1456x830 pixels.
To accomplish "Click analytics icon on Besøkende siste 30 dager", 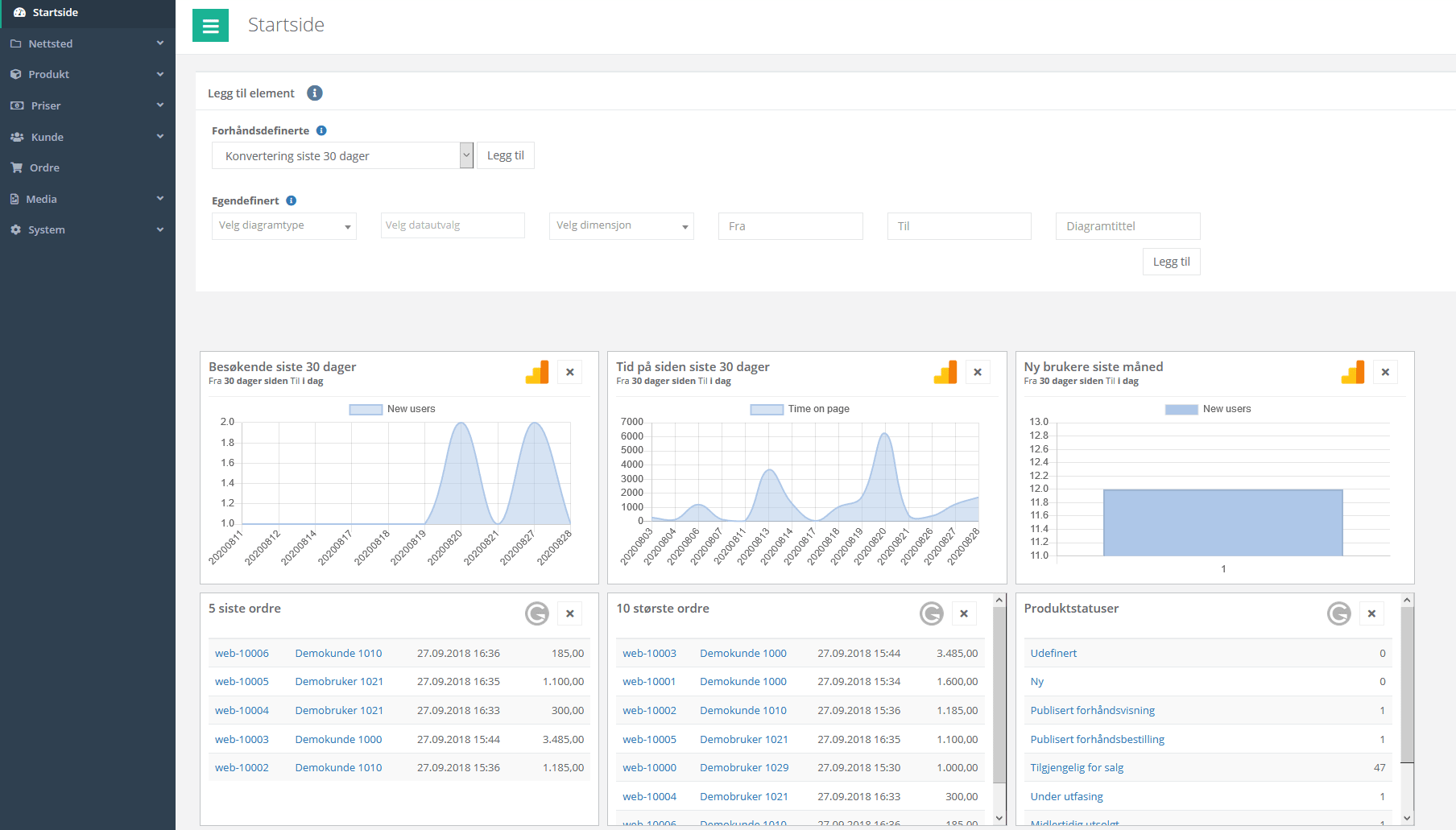I will tap(537, 372).
